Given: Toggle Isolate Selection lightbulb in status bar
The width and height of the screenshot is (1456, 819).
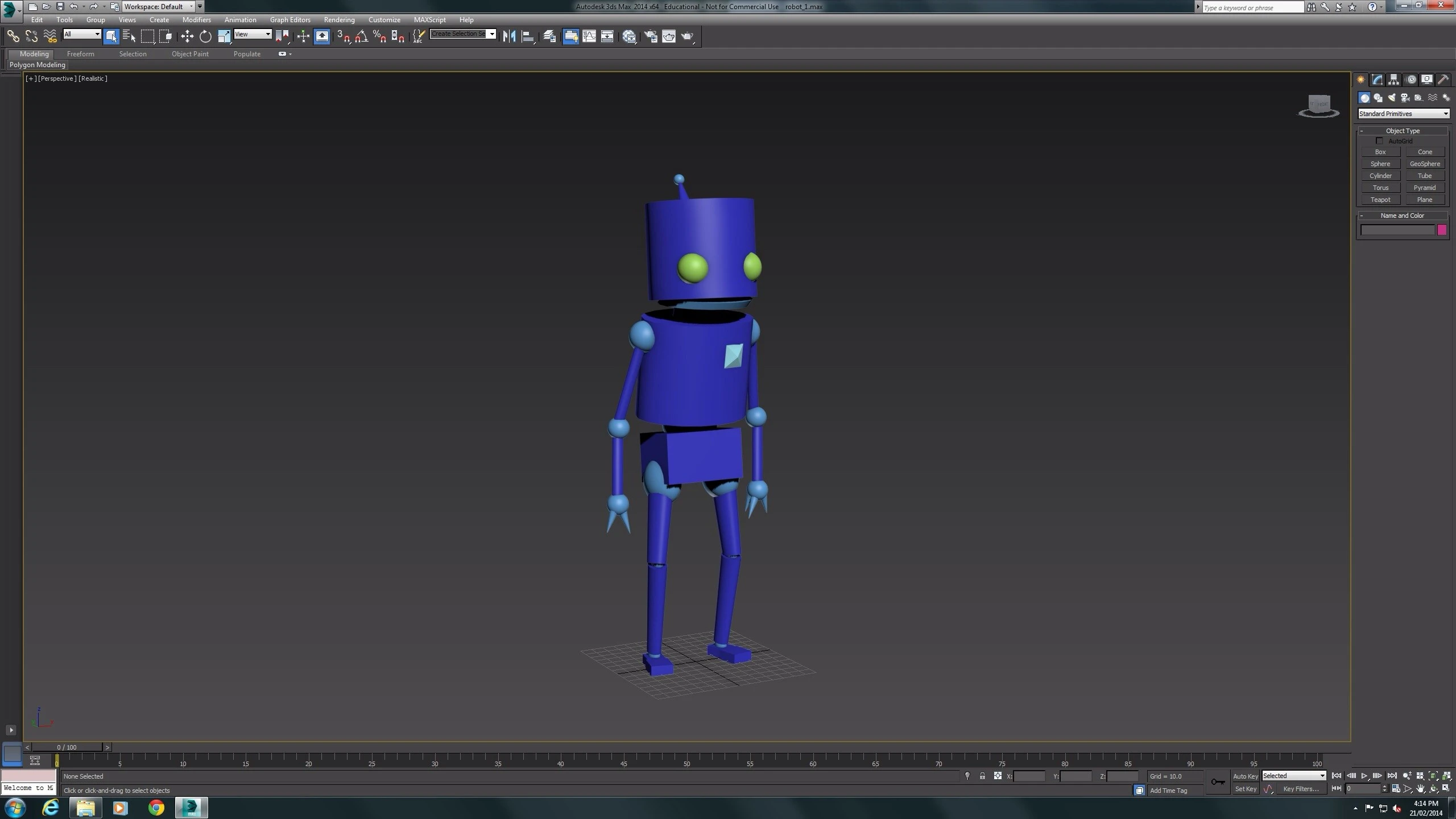Looking at the screenshot, I should pyautogui.click(x=967, y=776).
